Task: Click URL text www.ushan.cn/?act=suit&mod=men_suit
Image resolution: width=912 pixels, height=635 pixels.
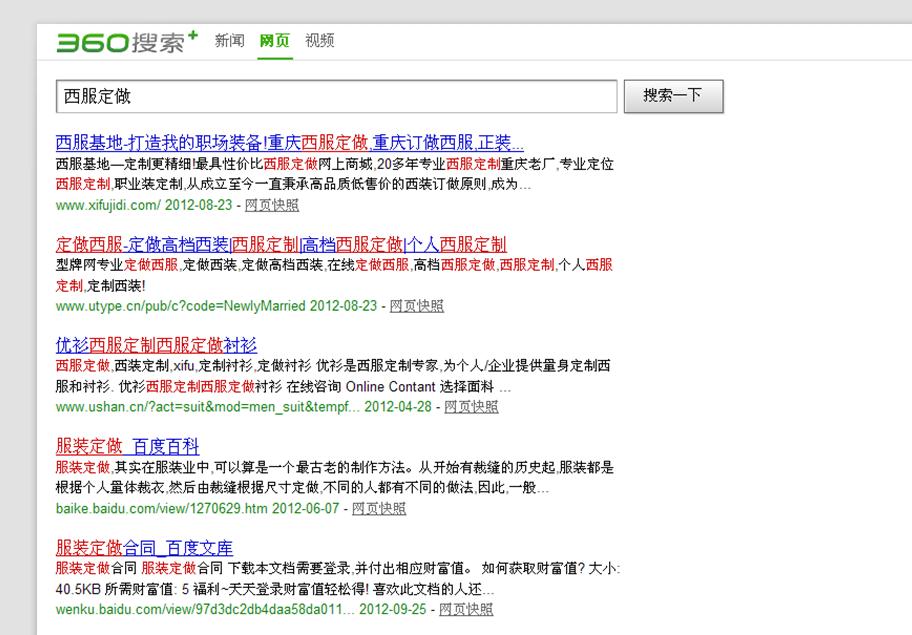Action: (x=208, y=407)
